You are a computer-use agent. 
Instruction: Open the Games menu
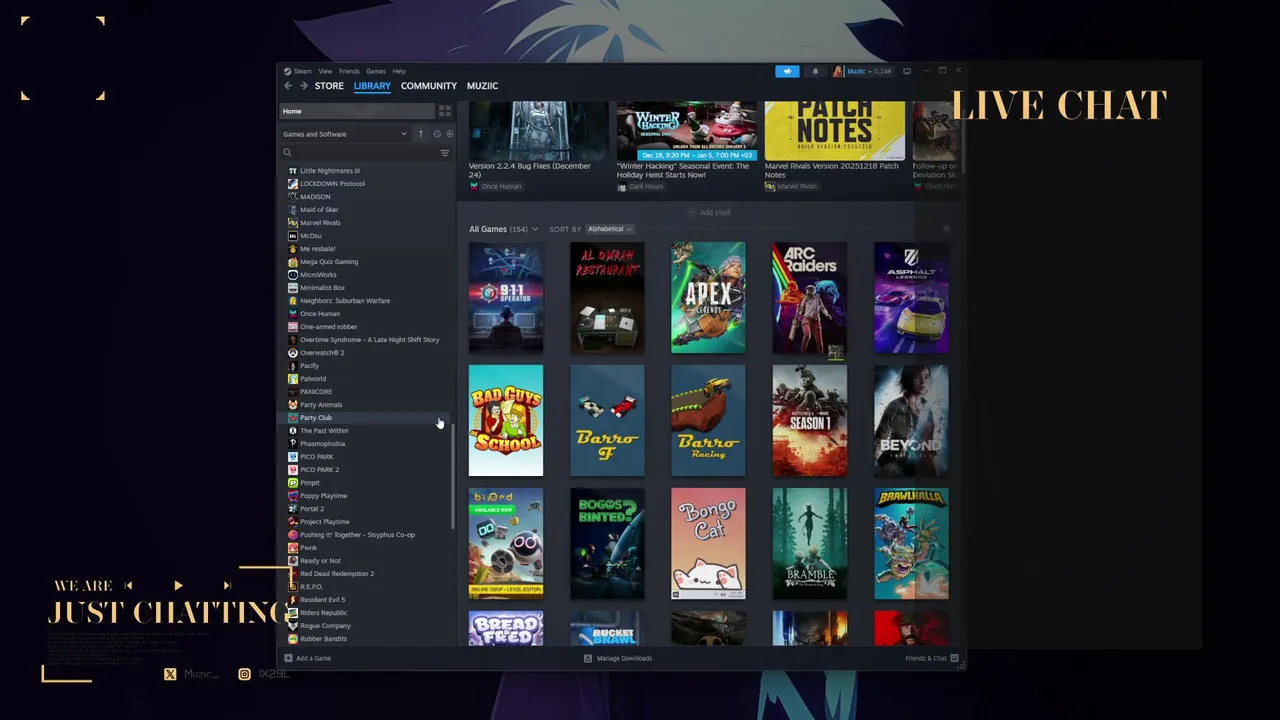pos(375,71)
